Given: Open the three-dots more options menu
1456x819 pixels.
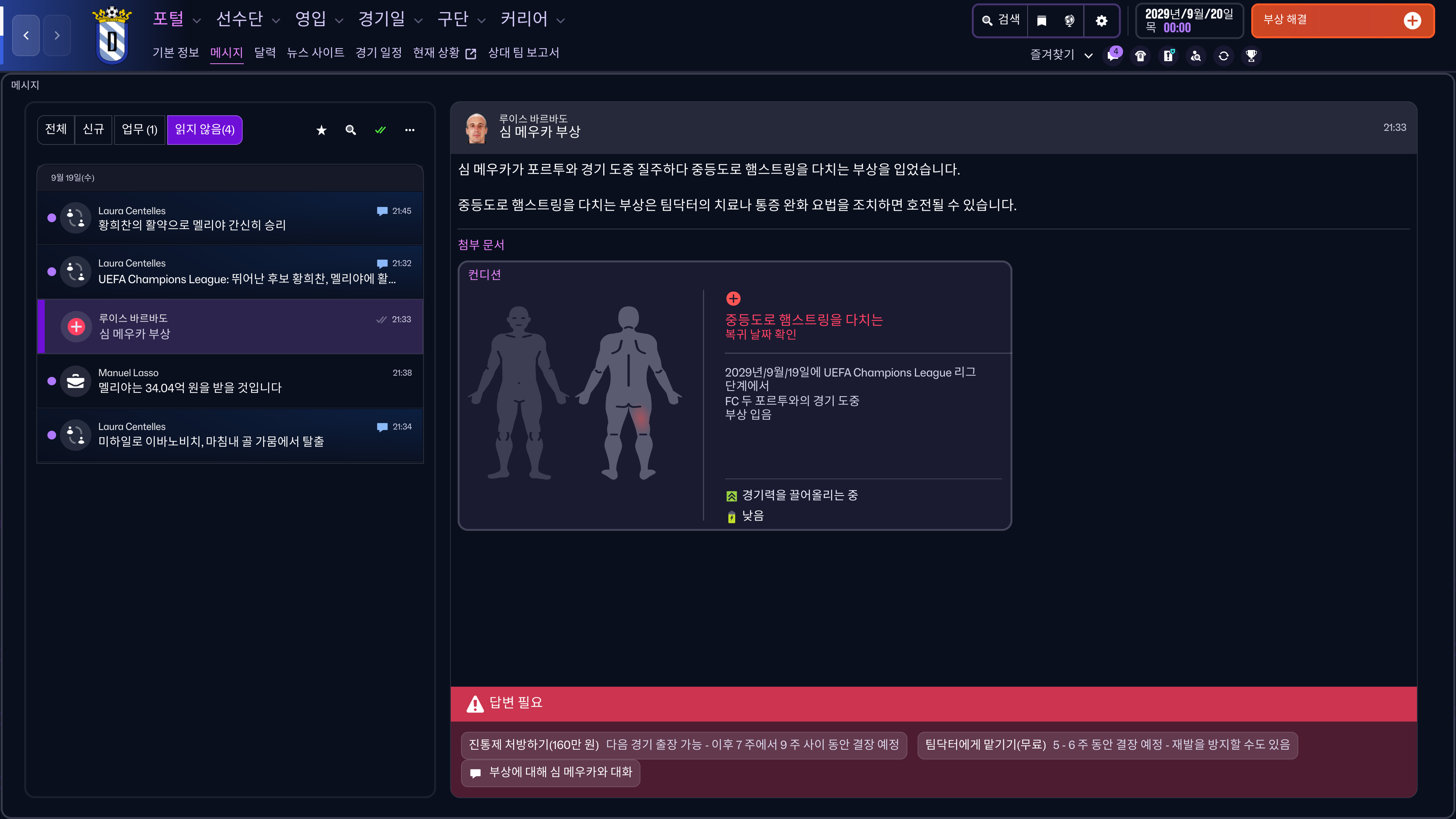Looking at the screenshot, I should coord(410,130).
